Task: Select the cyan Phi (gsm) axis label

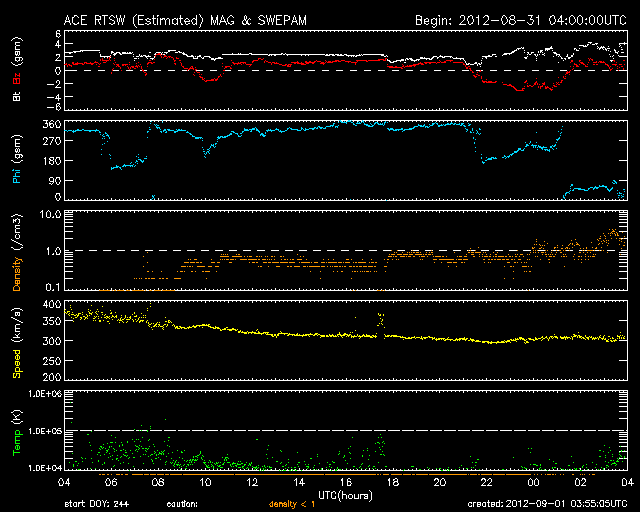Action: (x=17, y=159)
